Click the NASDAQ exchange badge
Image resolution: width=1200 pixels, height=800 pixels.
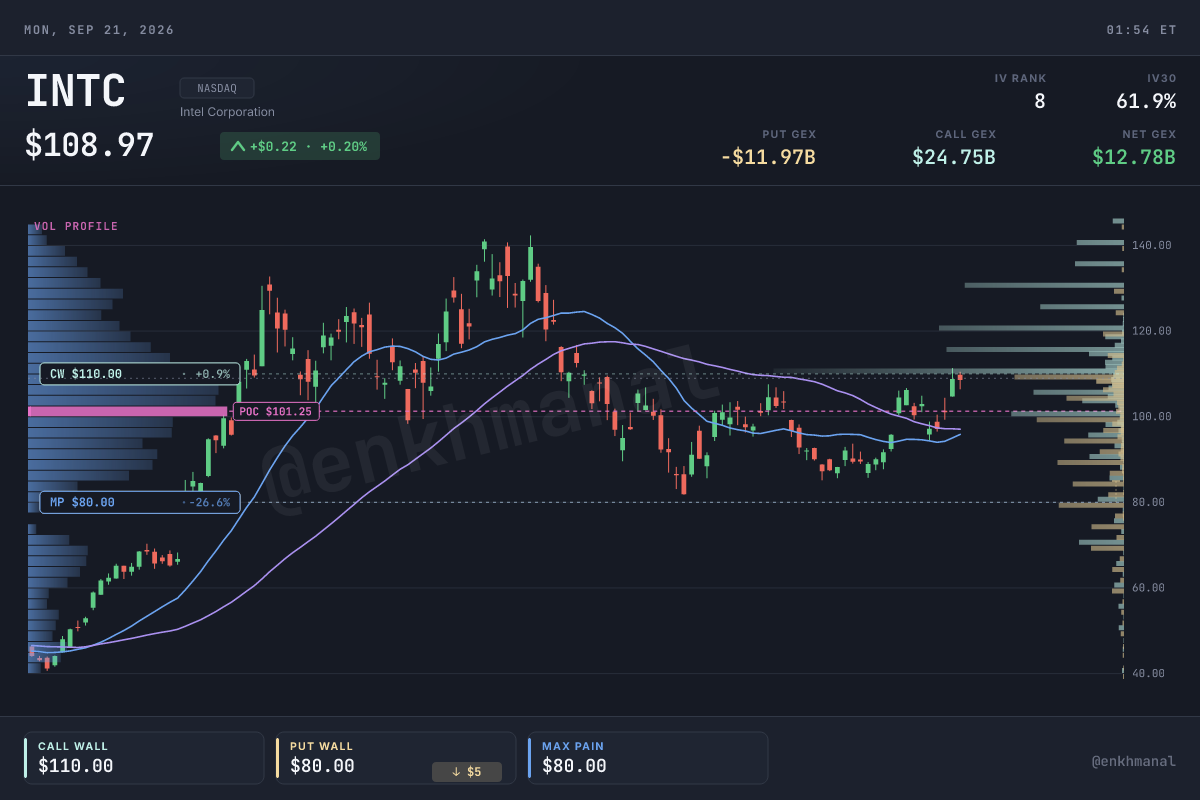click(x=217, y=88)
